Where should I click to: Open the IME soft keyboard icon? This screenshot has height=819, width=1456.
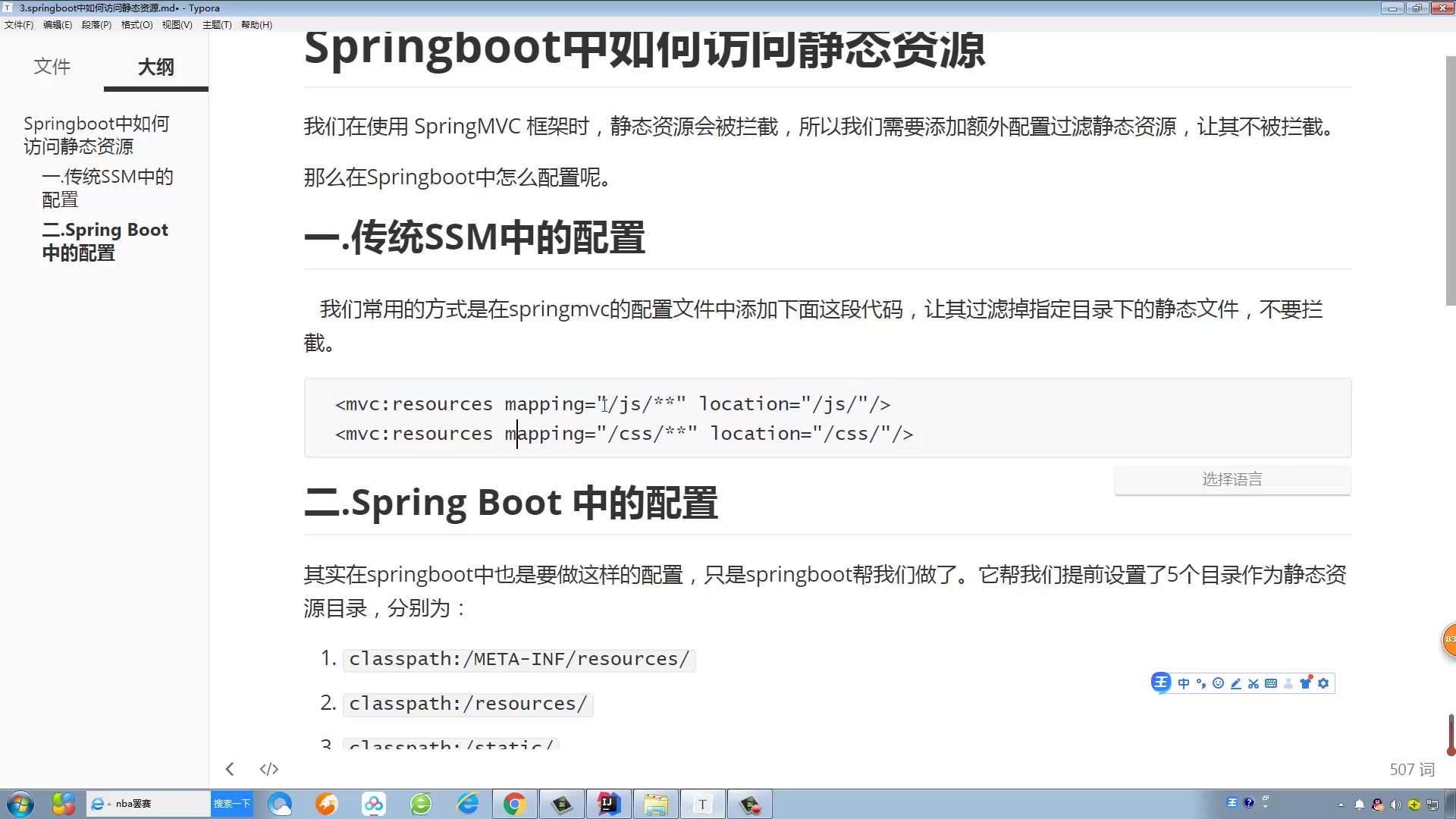1271,683
